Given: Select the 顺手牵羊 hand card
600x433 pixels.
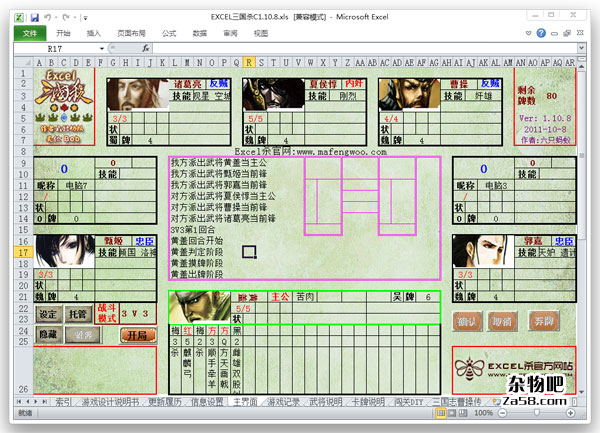Looking at the screenshot, I should (x=212, y=358).
